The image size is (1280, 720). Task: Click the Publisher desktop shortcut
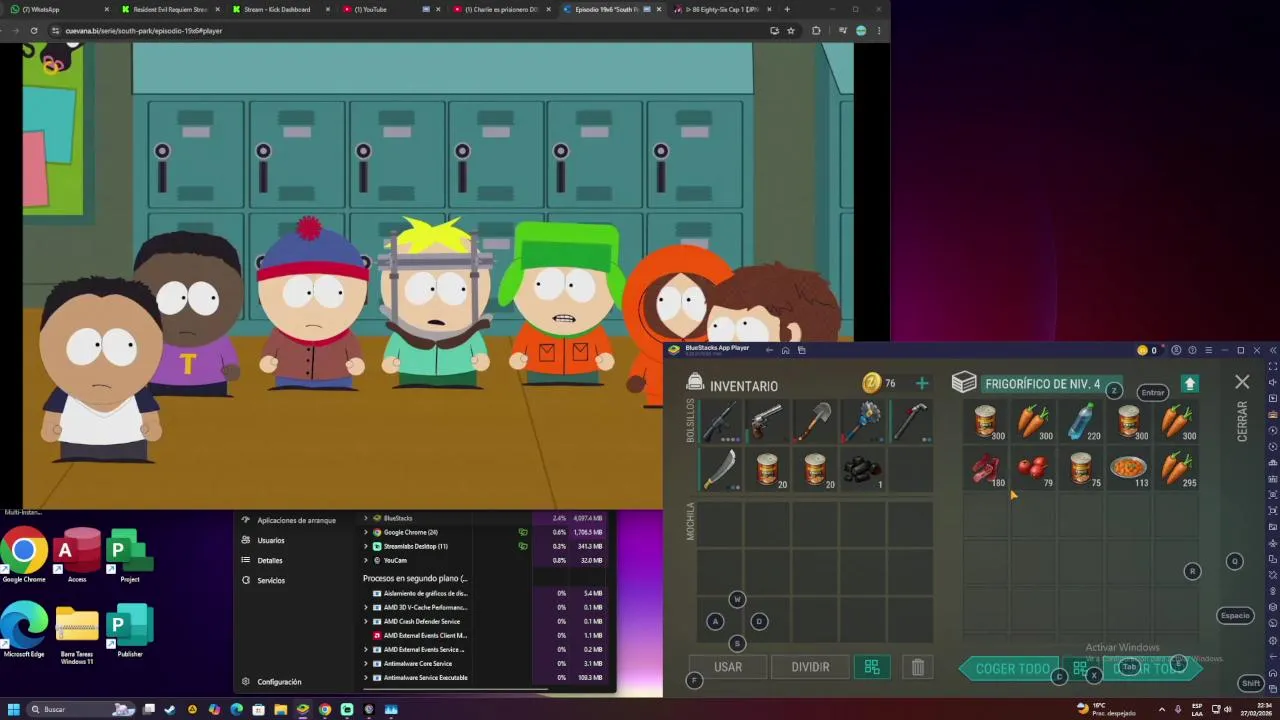click(130, 631)
